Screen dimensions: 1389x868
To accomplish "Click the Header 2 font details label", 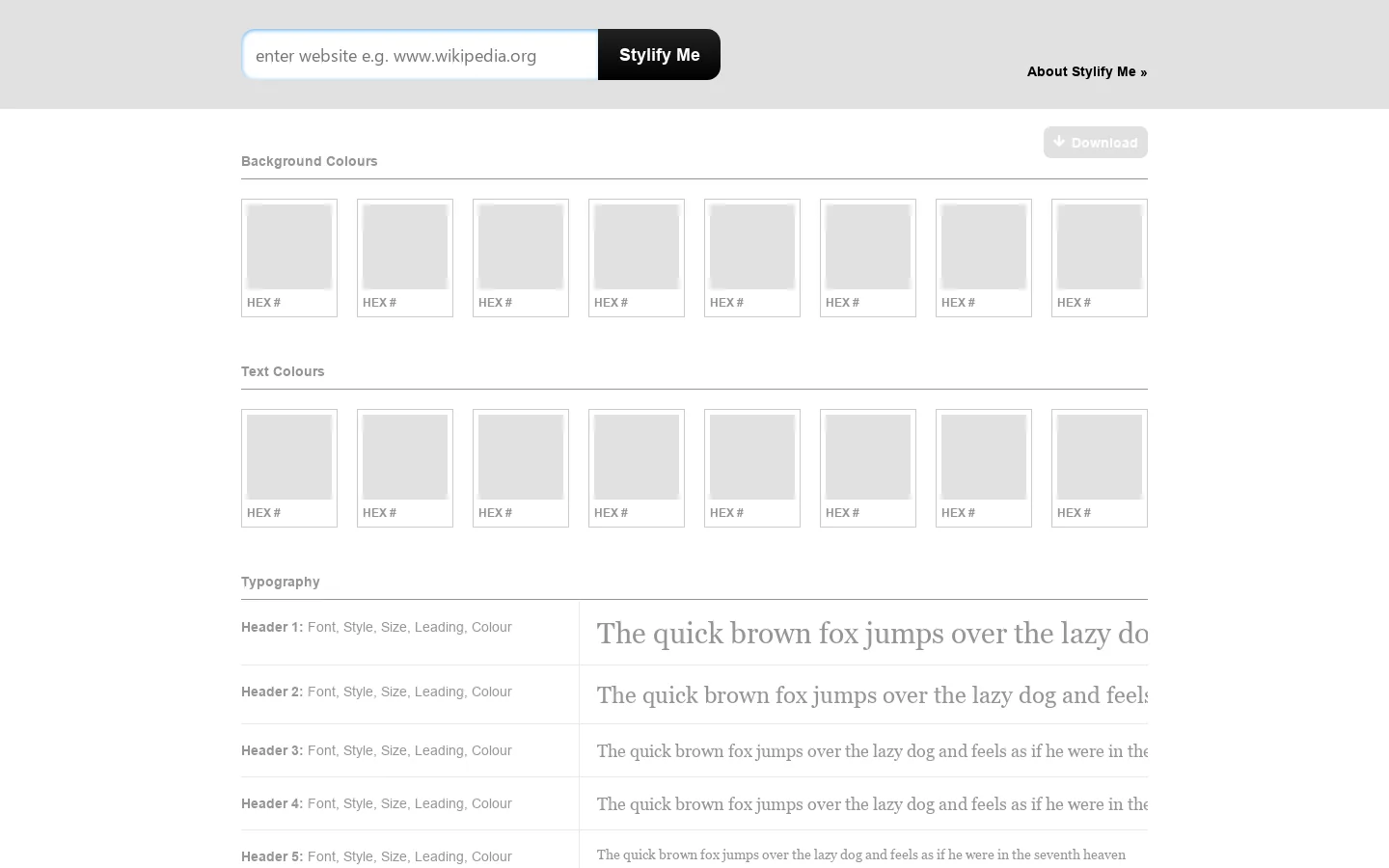I will pyautogui.click(x=376, y=692).
